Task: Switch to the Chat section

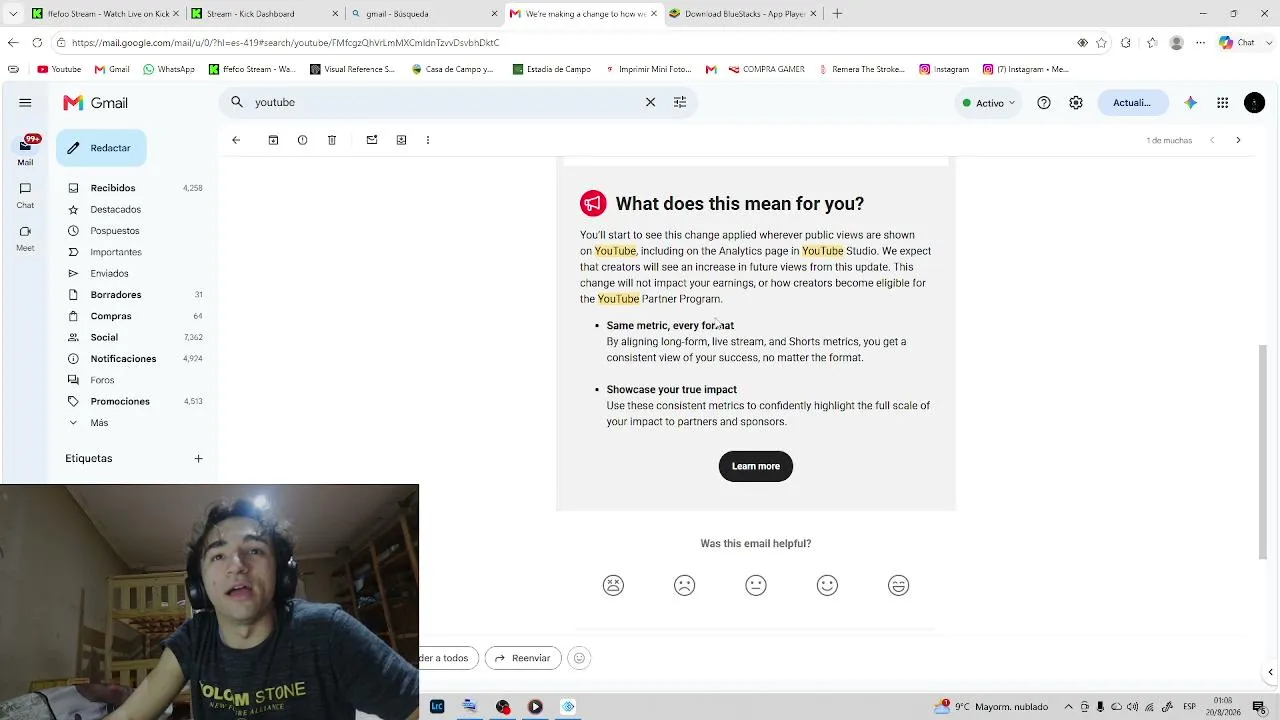Action: (25, 194)
